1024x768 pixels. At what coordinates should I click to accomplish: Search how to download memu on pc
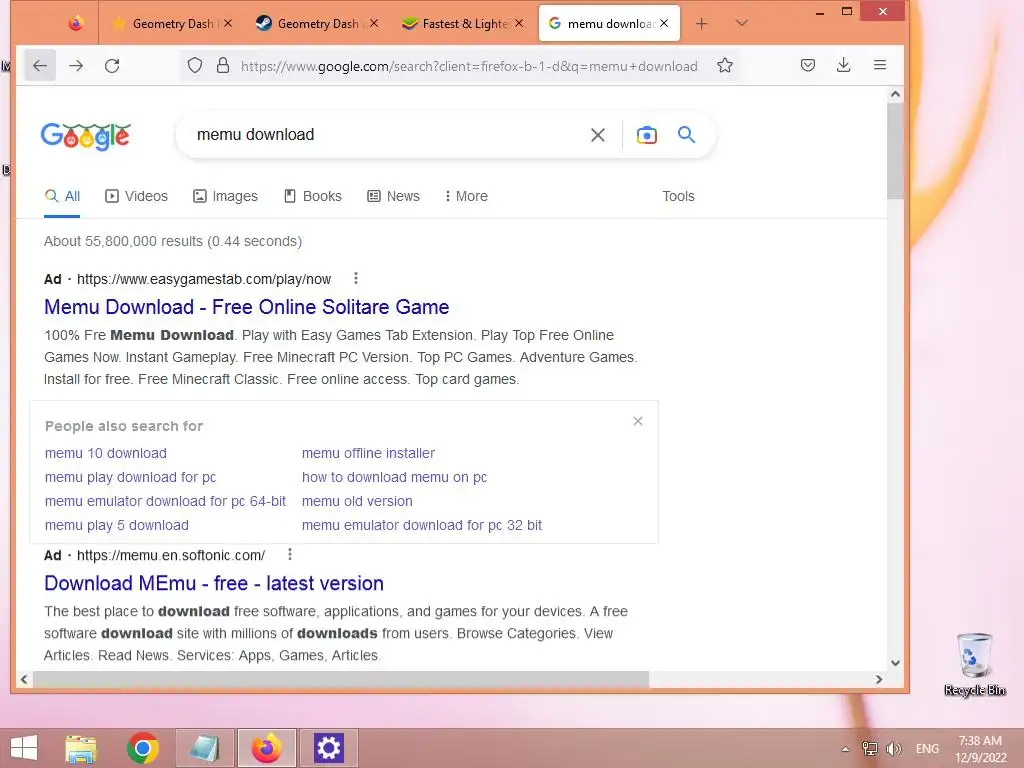pos(394,477)
